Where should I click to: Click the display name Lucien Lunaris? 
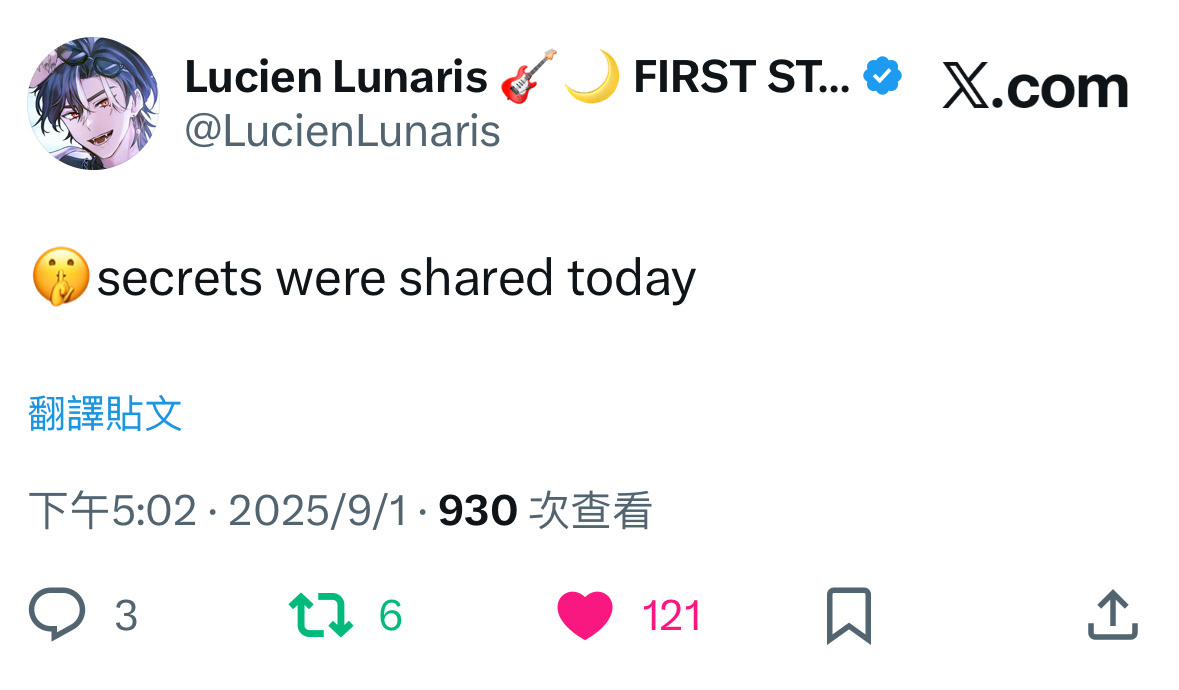(336, 77)
